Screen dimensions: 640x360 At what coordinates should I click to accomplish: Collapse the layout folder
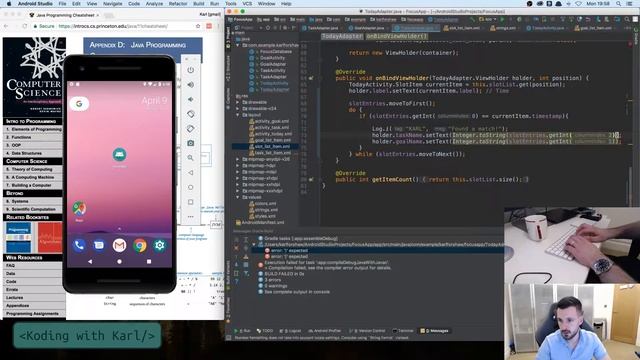click(238, 115)
